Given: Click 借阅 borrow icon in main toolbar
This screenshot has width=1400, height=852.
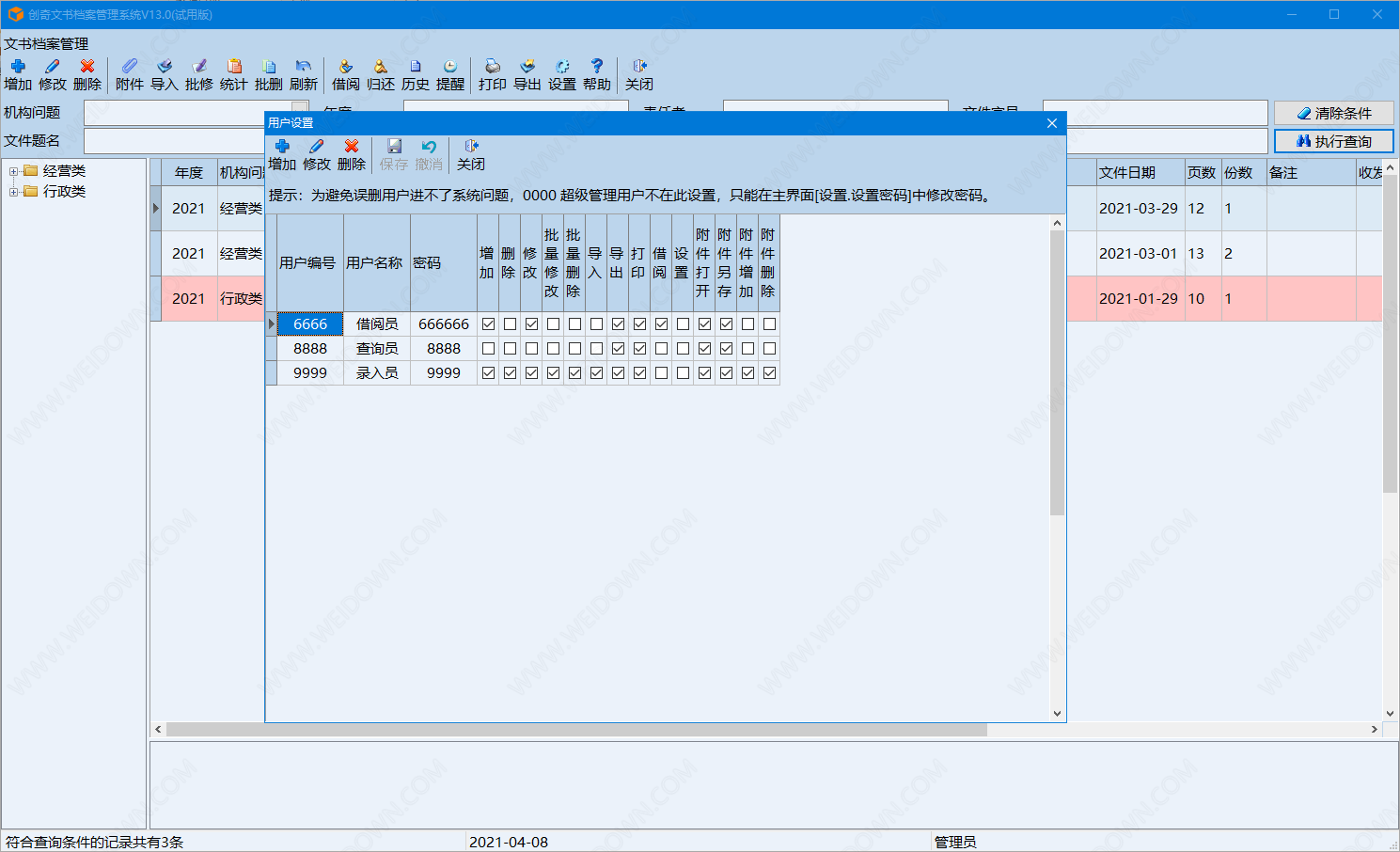Looking at the screenshot, I should click(346, 74).
